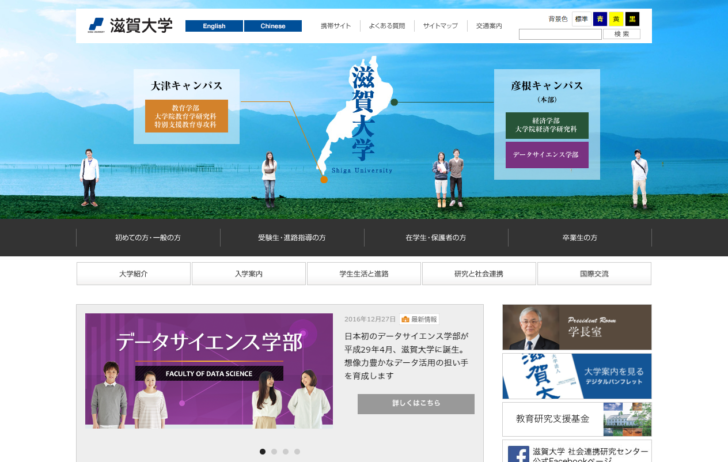The height and width of the screenshot is (462, 728).
Task: Select 在学生・保護者の方 navigation item
Action: 436,237
